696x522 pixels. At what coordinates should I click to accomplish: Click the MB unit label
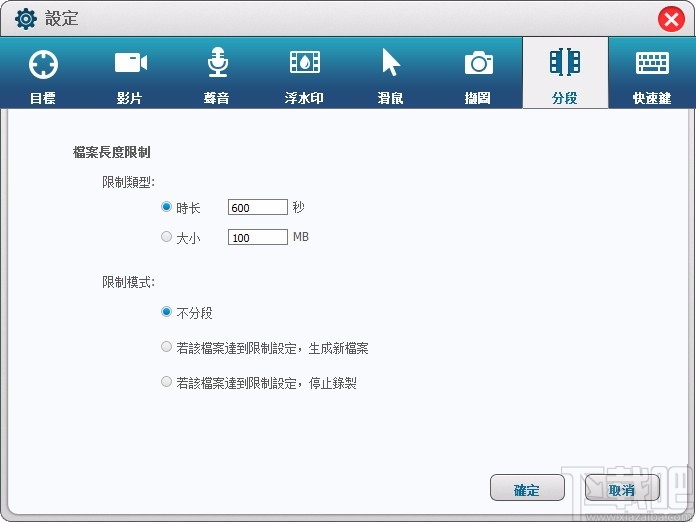(301, 237)
